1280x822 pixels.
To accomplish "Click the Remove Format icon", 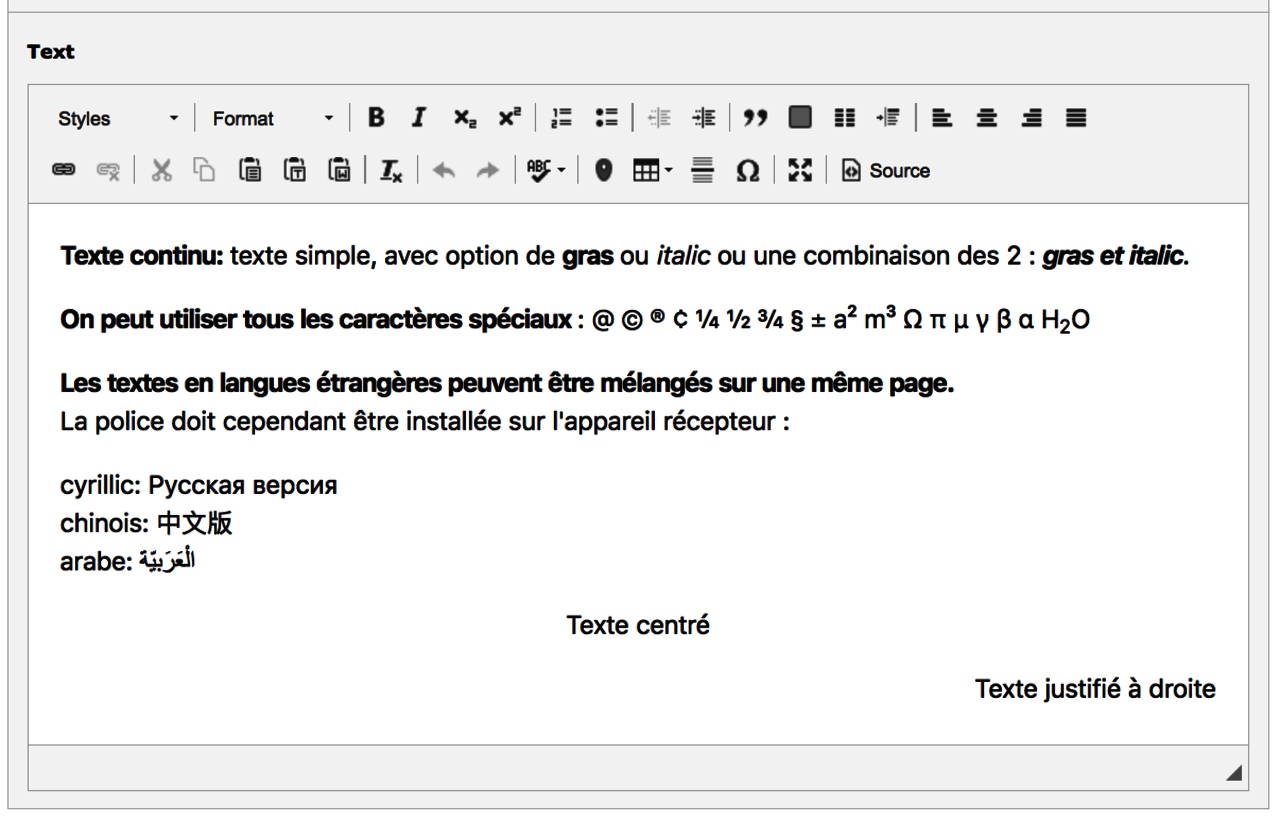I will click(x=390, y=171).
